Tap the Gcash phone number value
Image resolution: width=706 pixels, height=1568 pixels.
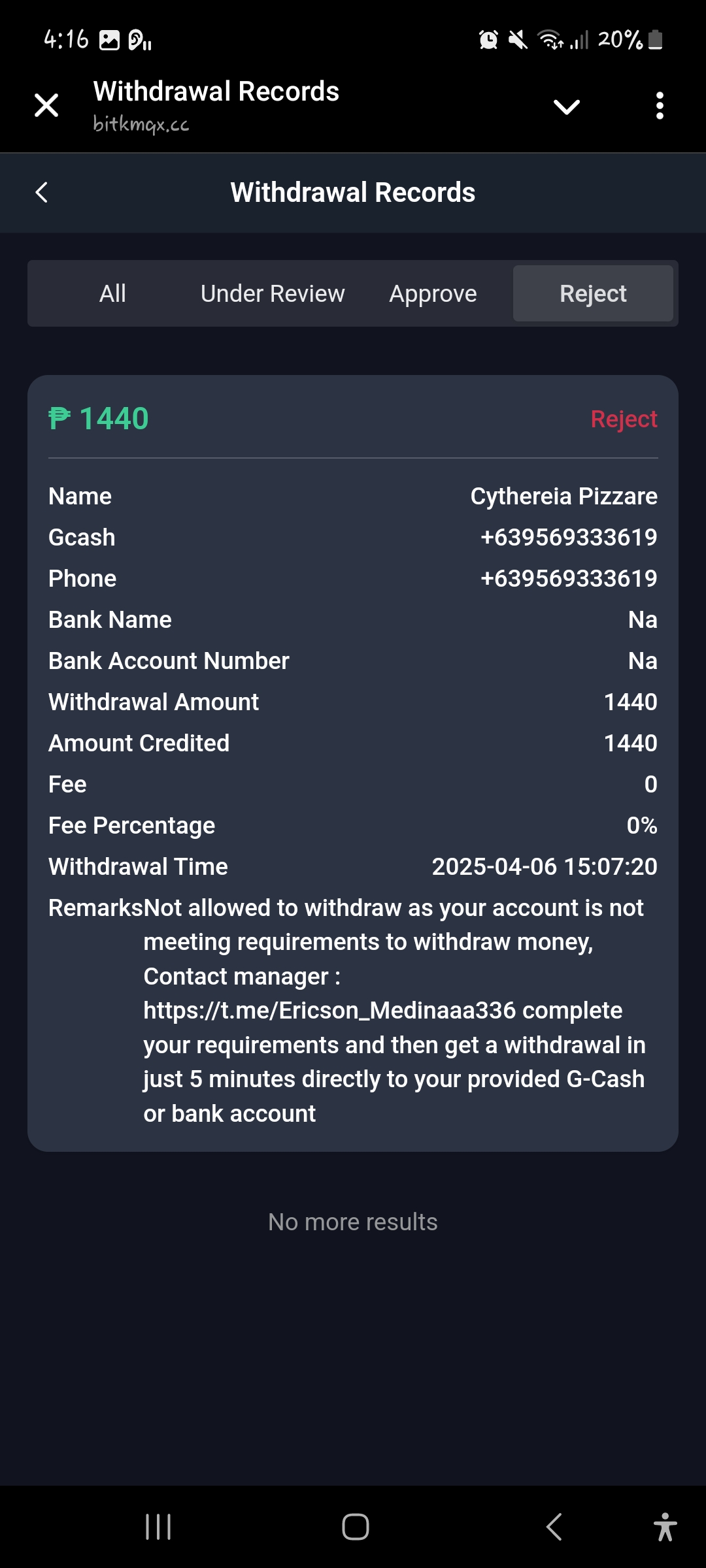(569, 538)
